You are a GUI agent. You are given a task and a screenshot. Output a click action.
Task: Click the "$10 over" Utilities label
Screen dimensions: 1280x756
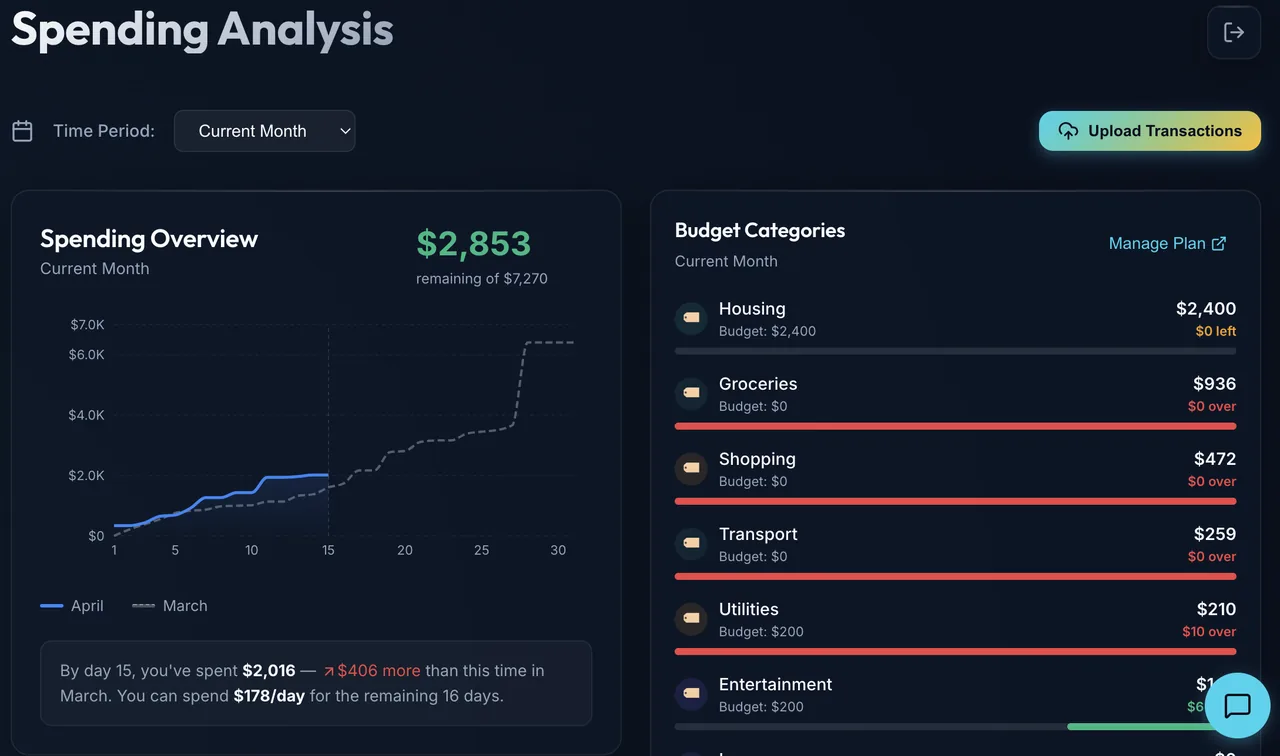point(1209,632)
